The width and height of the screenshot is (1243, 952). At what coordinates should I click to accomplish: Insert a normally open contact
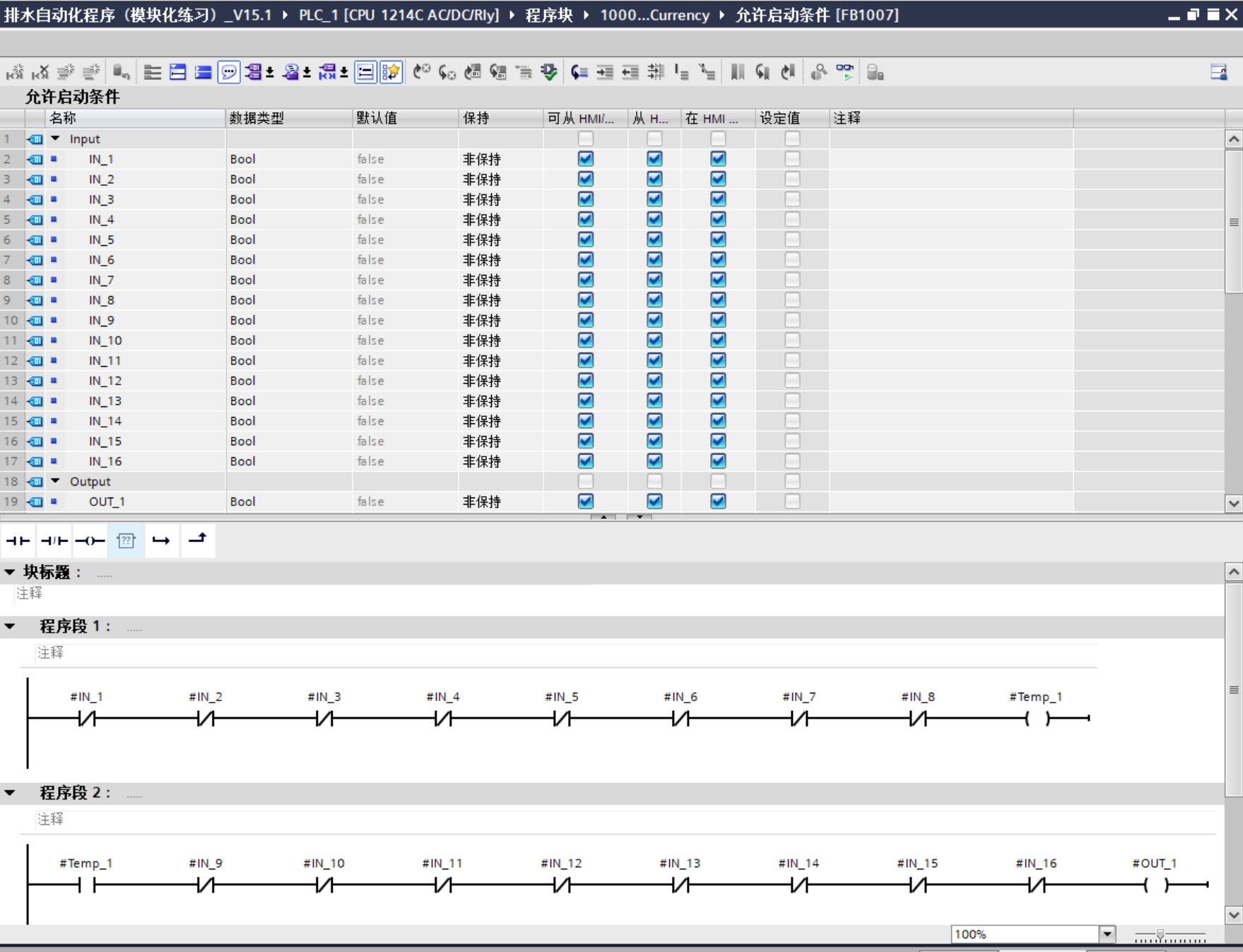(x=18, y=541)
